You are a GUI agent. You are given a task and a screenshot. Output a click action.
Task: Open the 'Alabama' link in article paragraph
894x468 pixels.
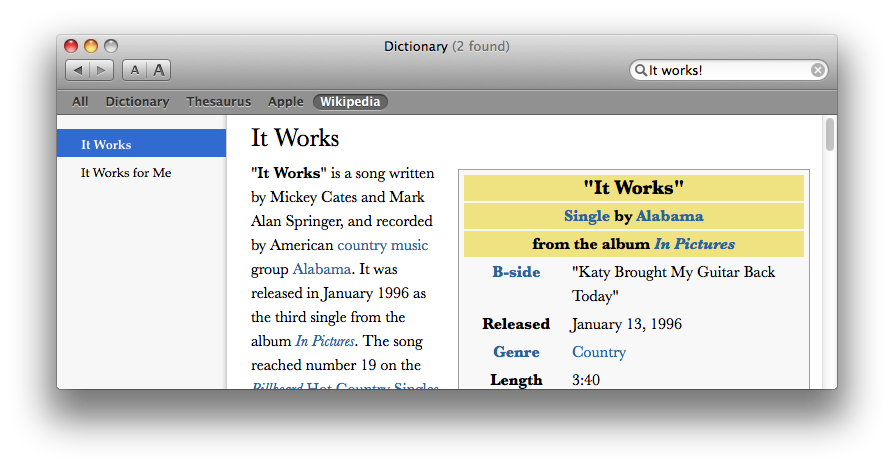[x=322, y=269]
